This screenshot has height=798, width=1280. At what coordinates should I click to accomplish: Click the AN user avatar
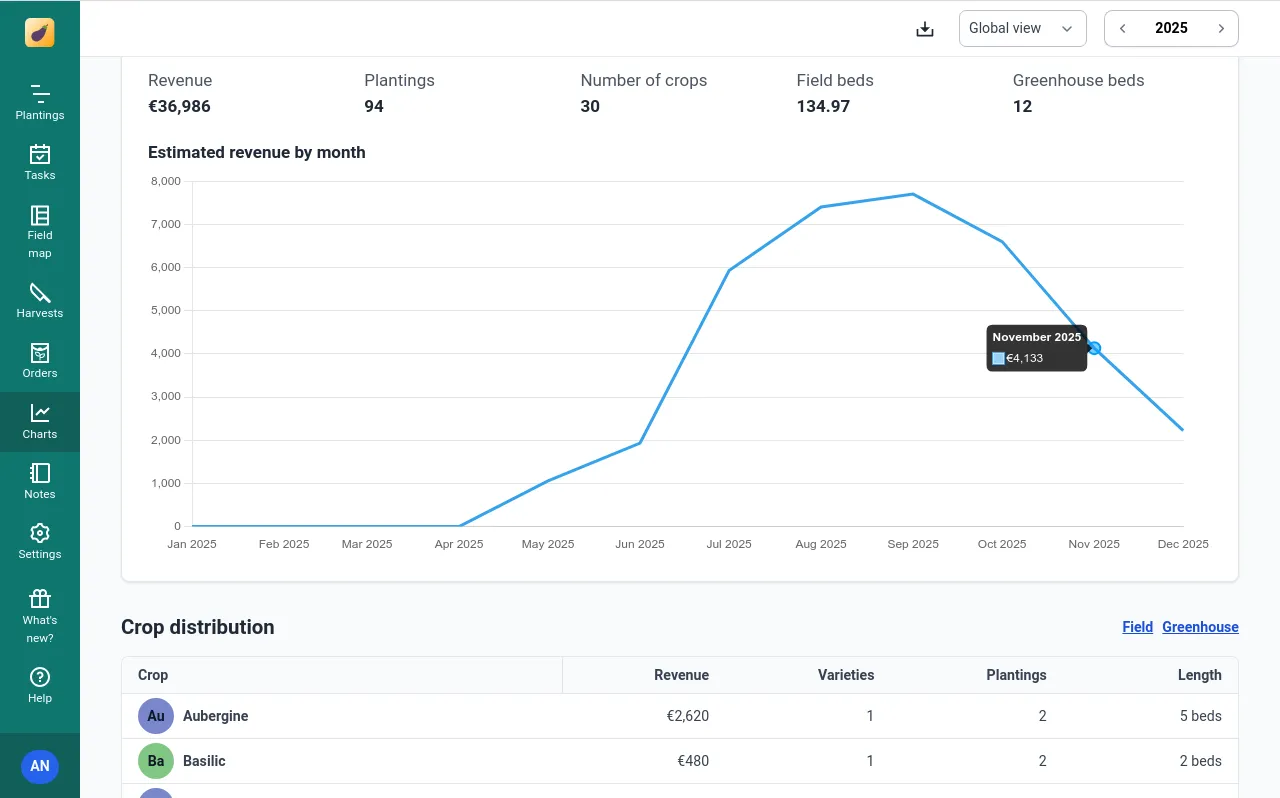[39, 766]
